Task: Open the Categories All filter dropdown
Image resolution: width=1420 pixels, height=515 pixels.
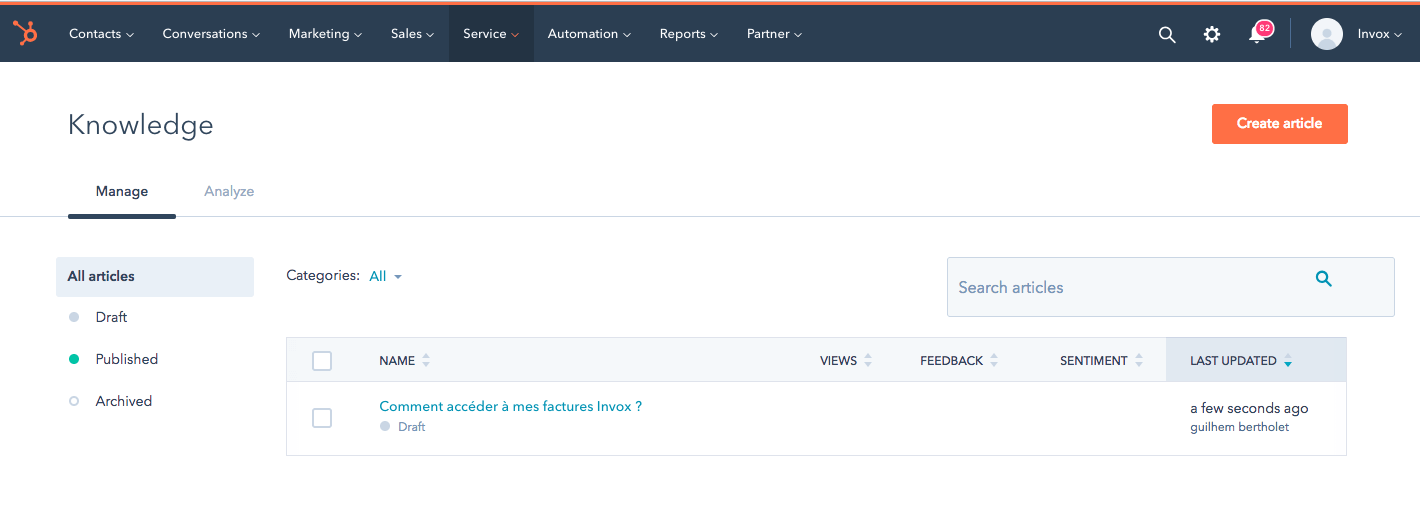Action: pyautogui.click(x=385, y=276)
